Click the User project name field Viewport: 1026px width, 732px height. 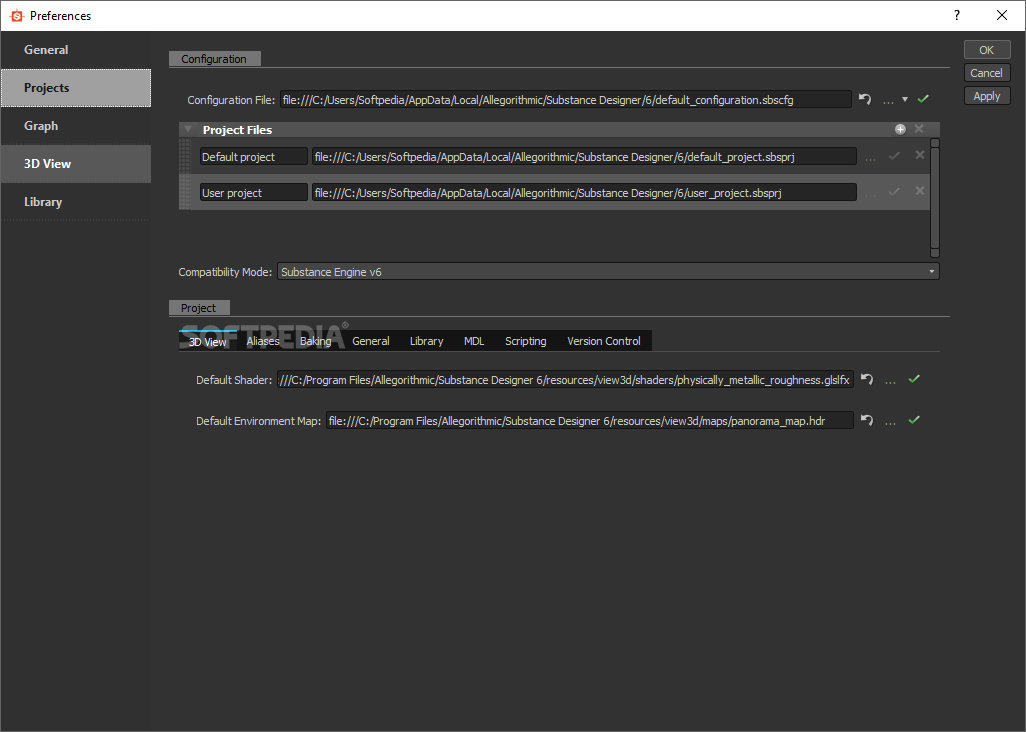pyautogui.click(x=254, y=192)
